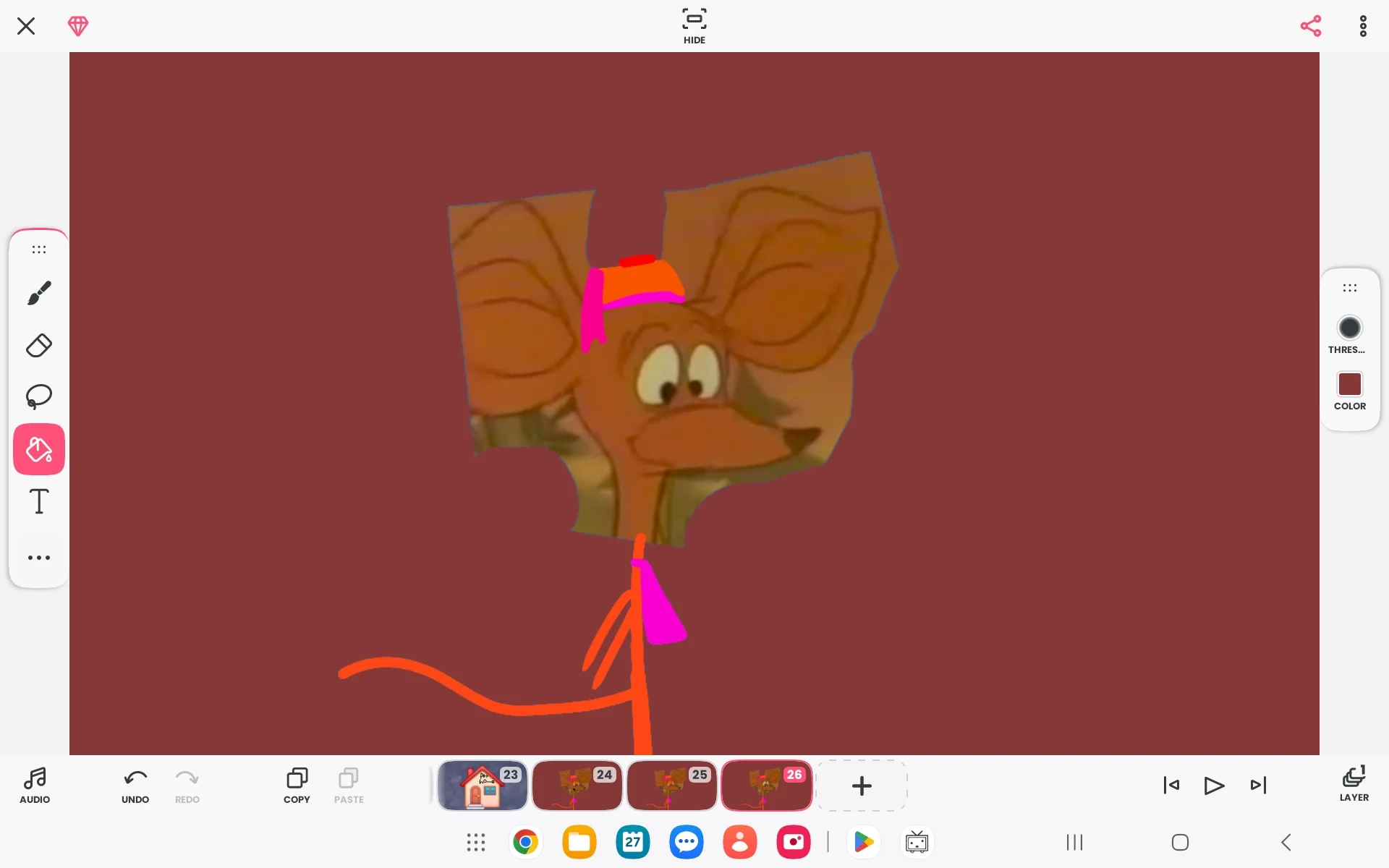1389x868 pixels.
Task: Select frame 24 thumbnail
Action: [577, 786]
